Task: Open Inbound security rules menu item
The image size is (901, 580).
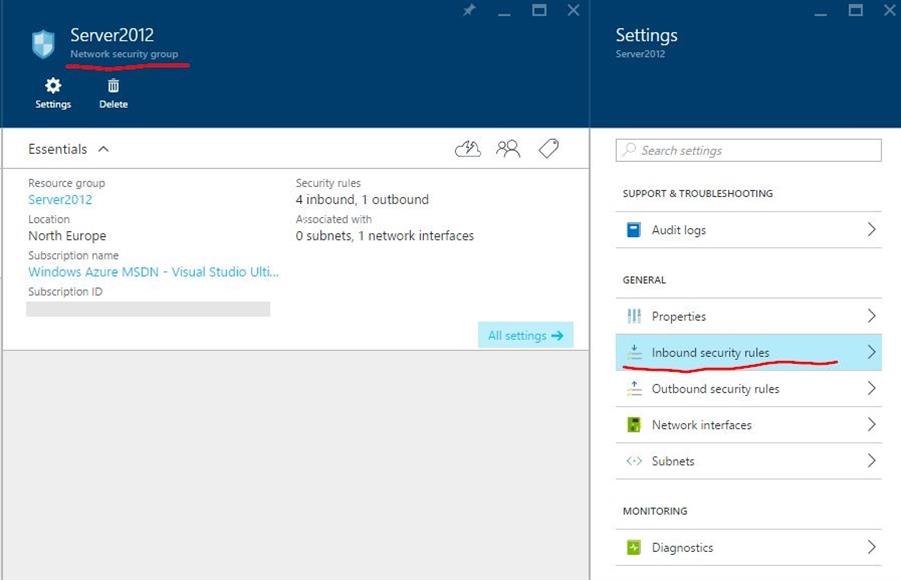Action: click(710, 352)
